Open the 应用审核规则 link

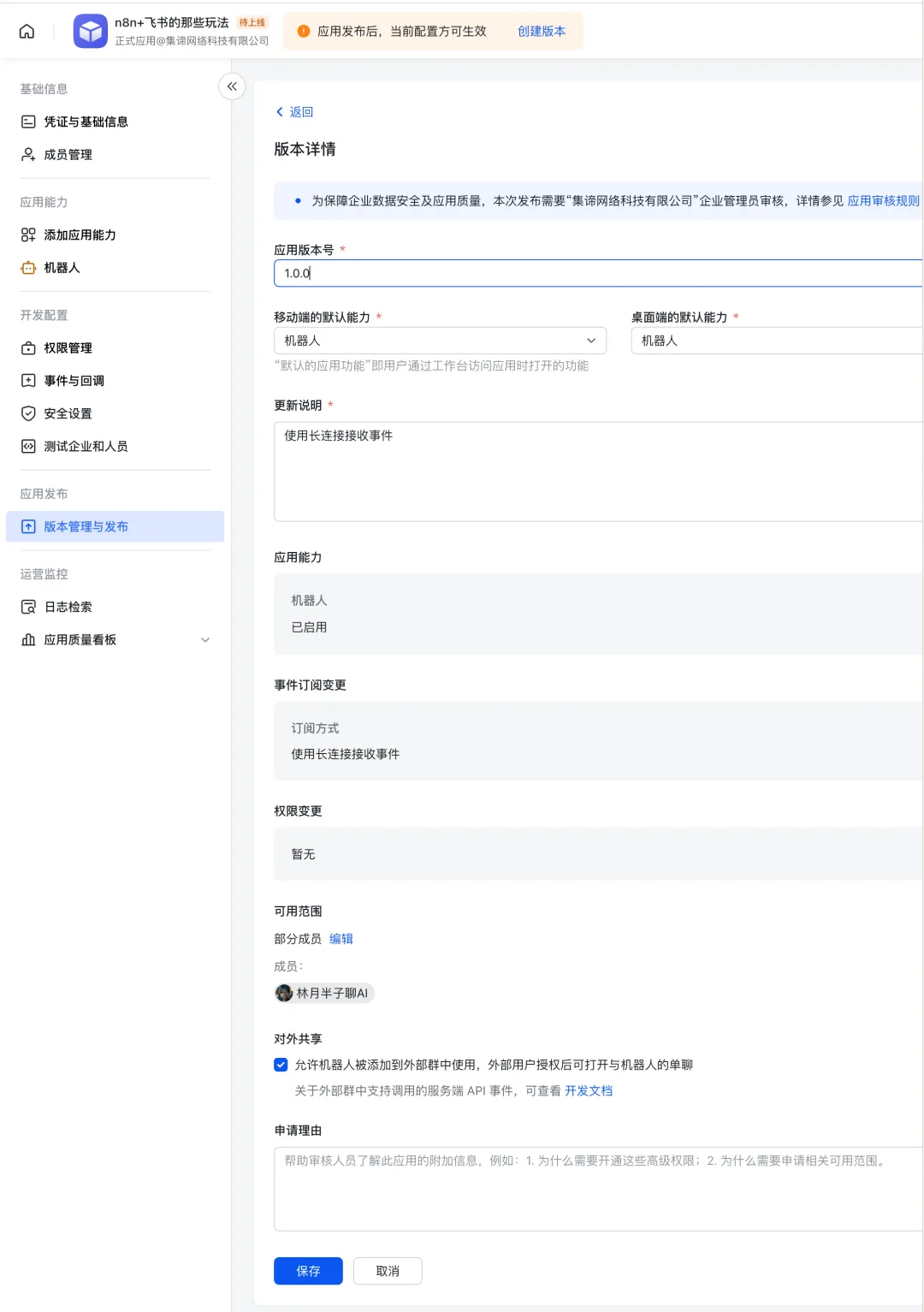click(883, 200)
